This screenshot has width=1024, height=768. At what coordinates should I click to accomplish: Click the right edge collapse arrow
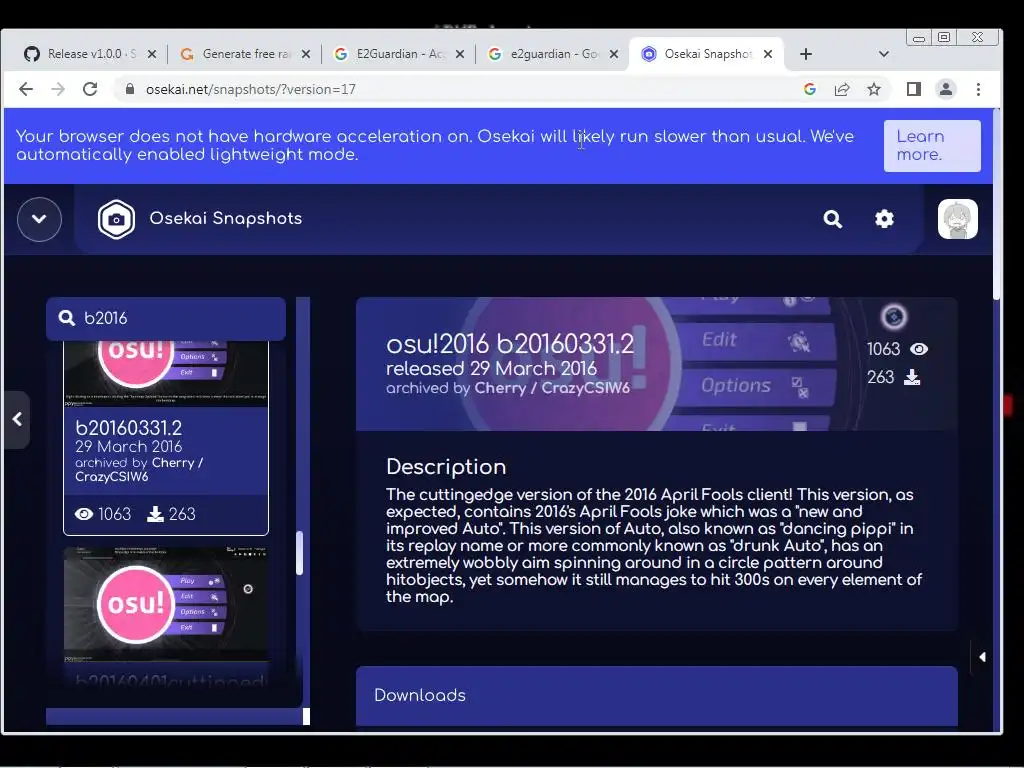click(982, 657)
